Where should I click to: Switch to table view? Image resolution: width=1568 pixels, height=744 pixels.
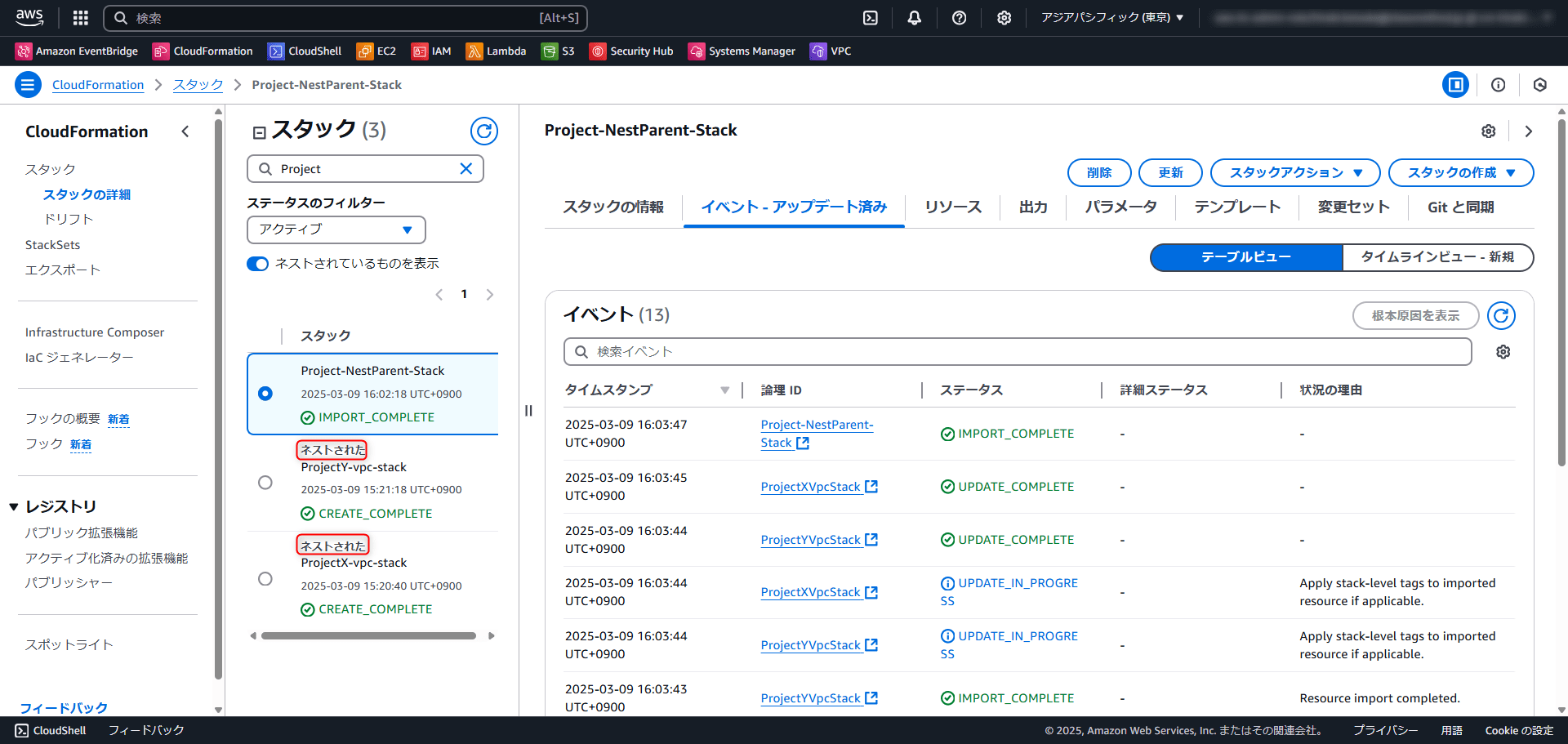(x=1246, y=256)
